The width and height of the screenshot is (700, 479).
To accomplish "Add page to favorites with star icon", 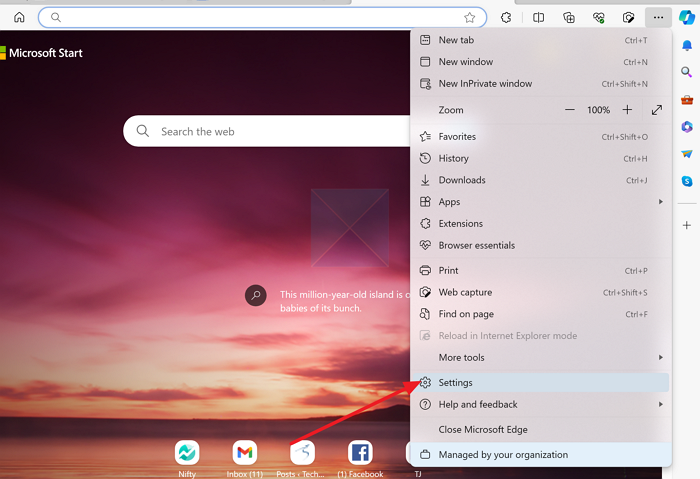I will [469, 17].
